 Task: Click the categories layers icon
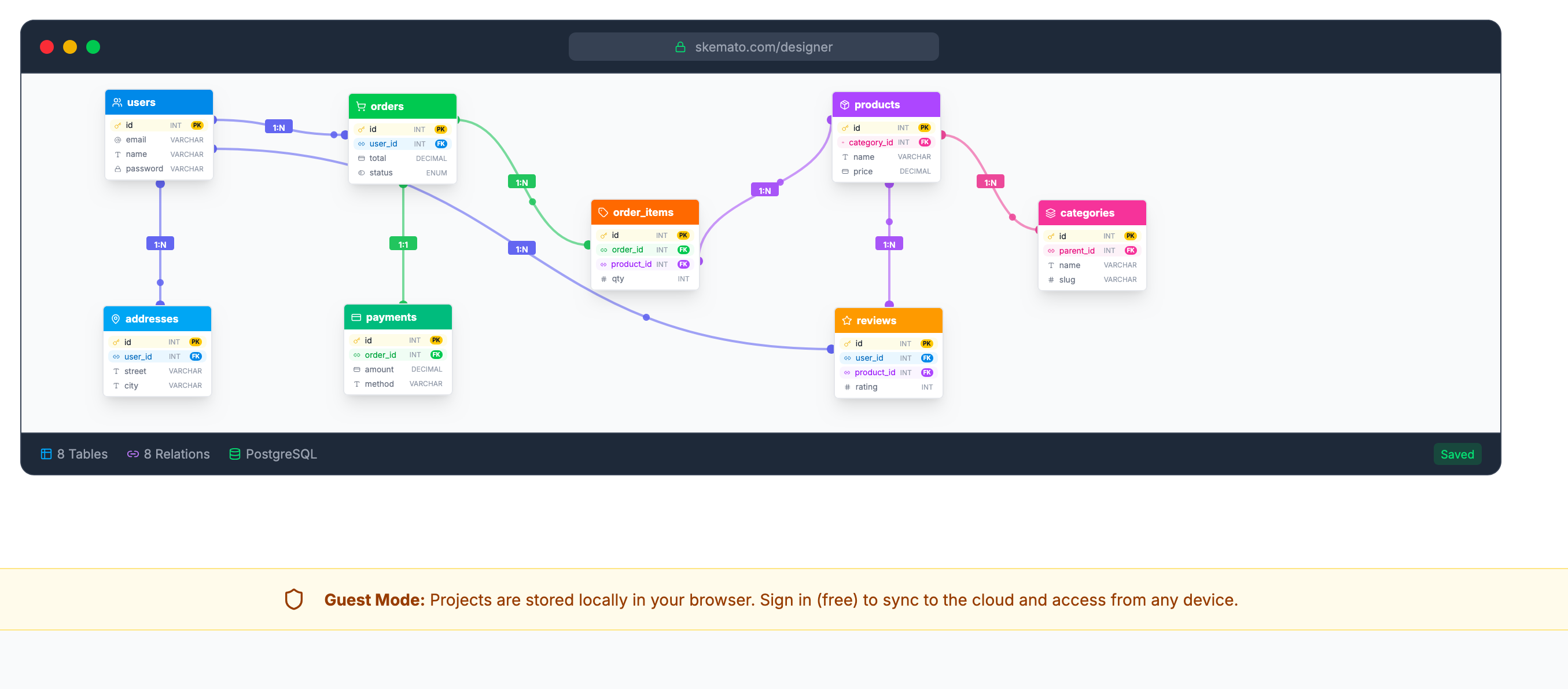click(x=1050, y=212)
